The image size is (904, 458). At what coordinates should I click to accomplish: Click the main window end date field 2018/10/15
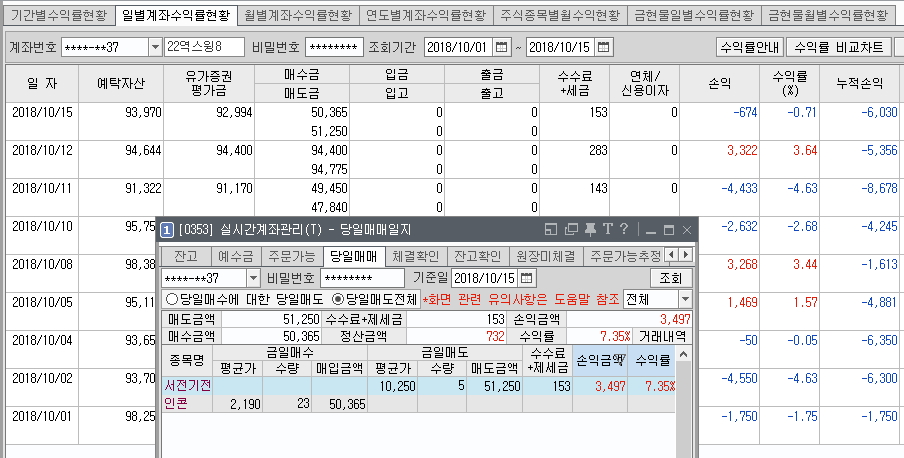pos(561,47)
